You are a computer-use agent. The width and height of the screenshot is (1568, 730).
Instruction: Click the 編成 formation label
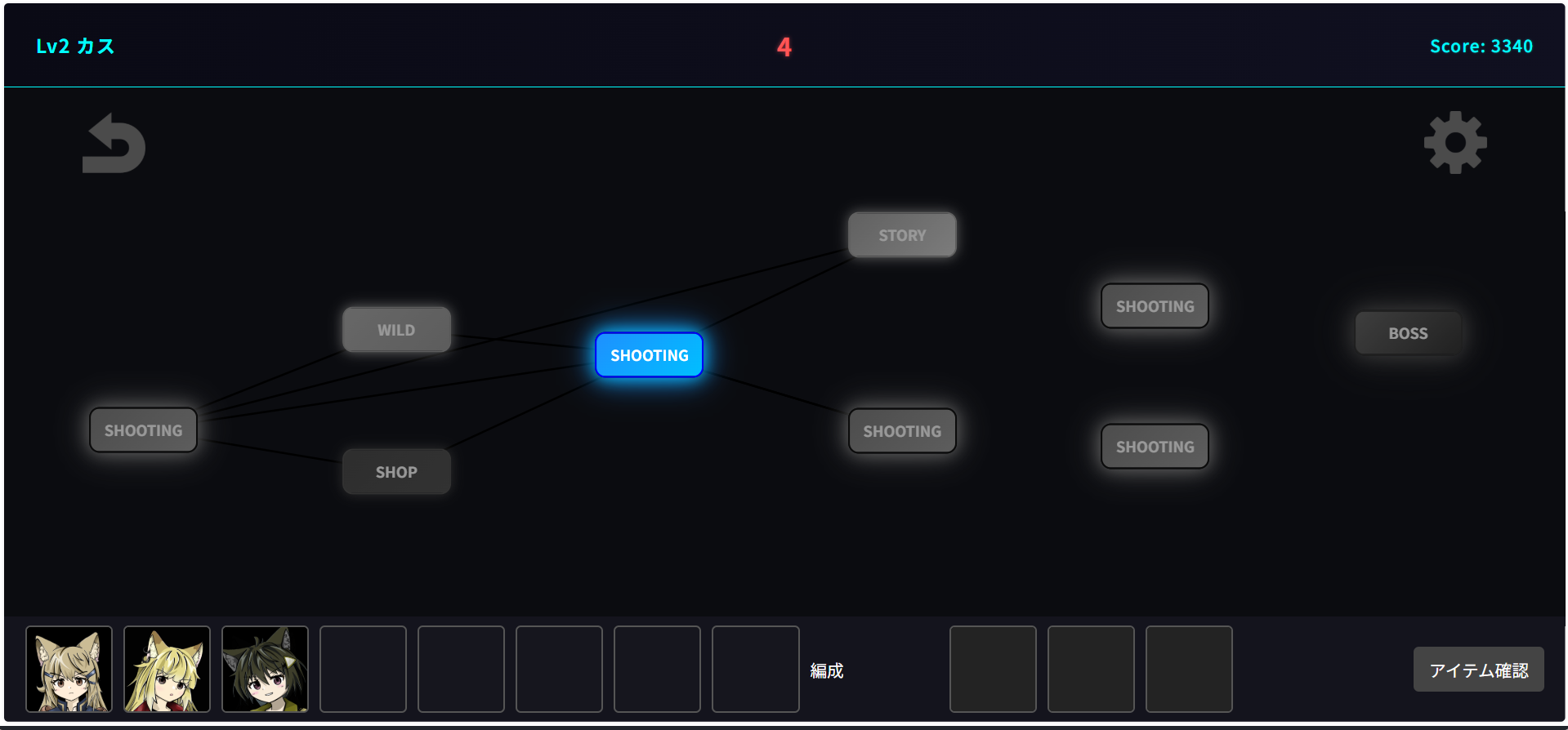pos(826,670)
